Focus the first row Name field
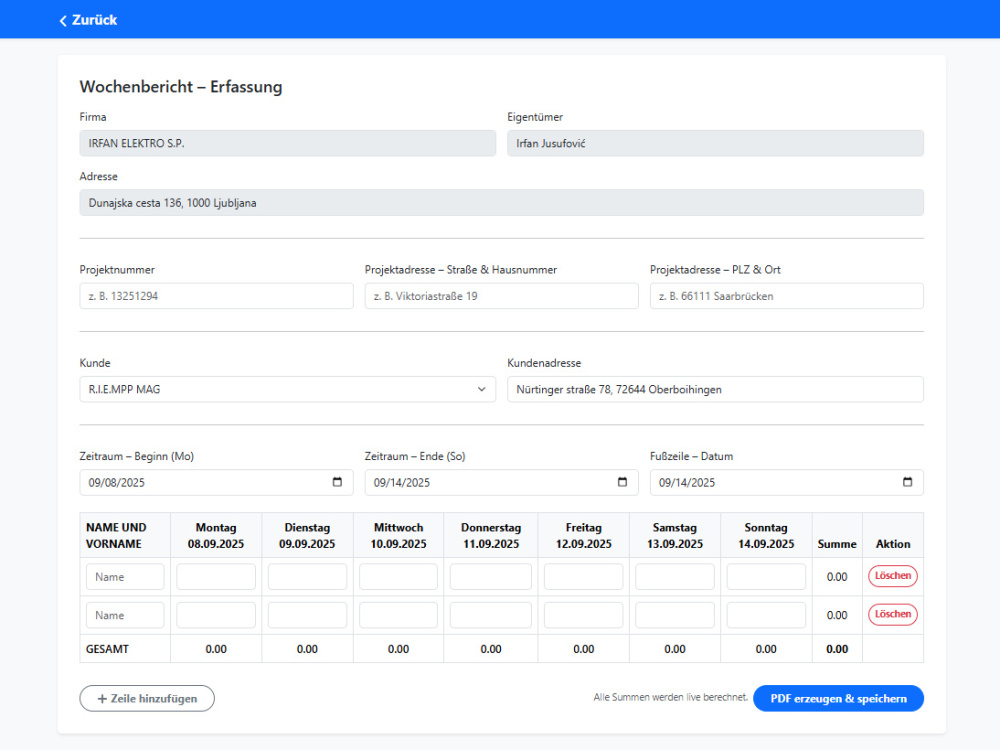 pyautogui.click(x=125, y=577)
